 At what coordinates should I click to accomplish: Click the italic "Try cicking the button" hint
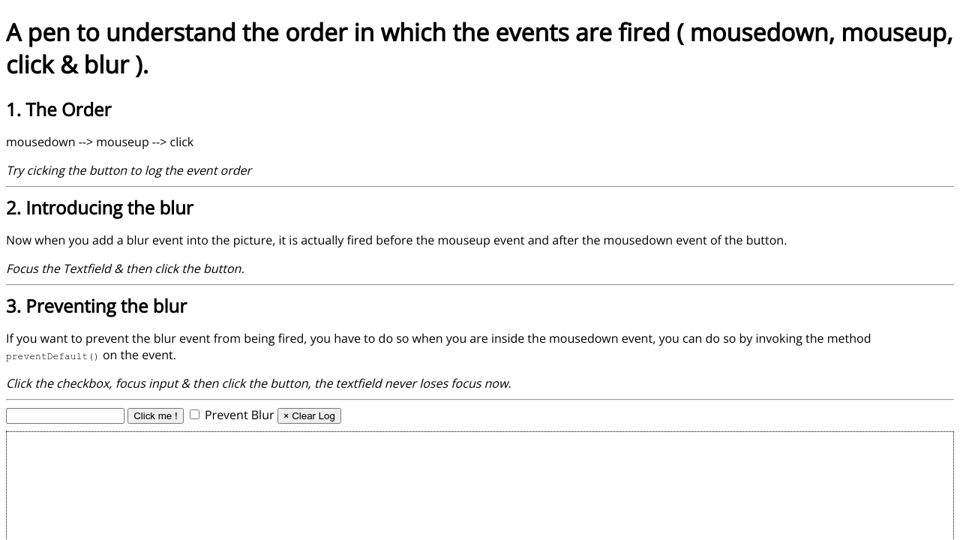[x=129, y=171]
